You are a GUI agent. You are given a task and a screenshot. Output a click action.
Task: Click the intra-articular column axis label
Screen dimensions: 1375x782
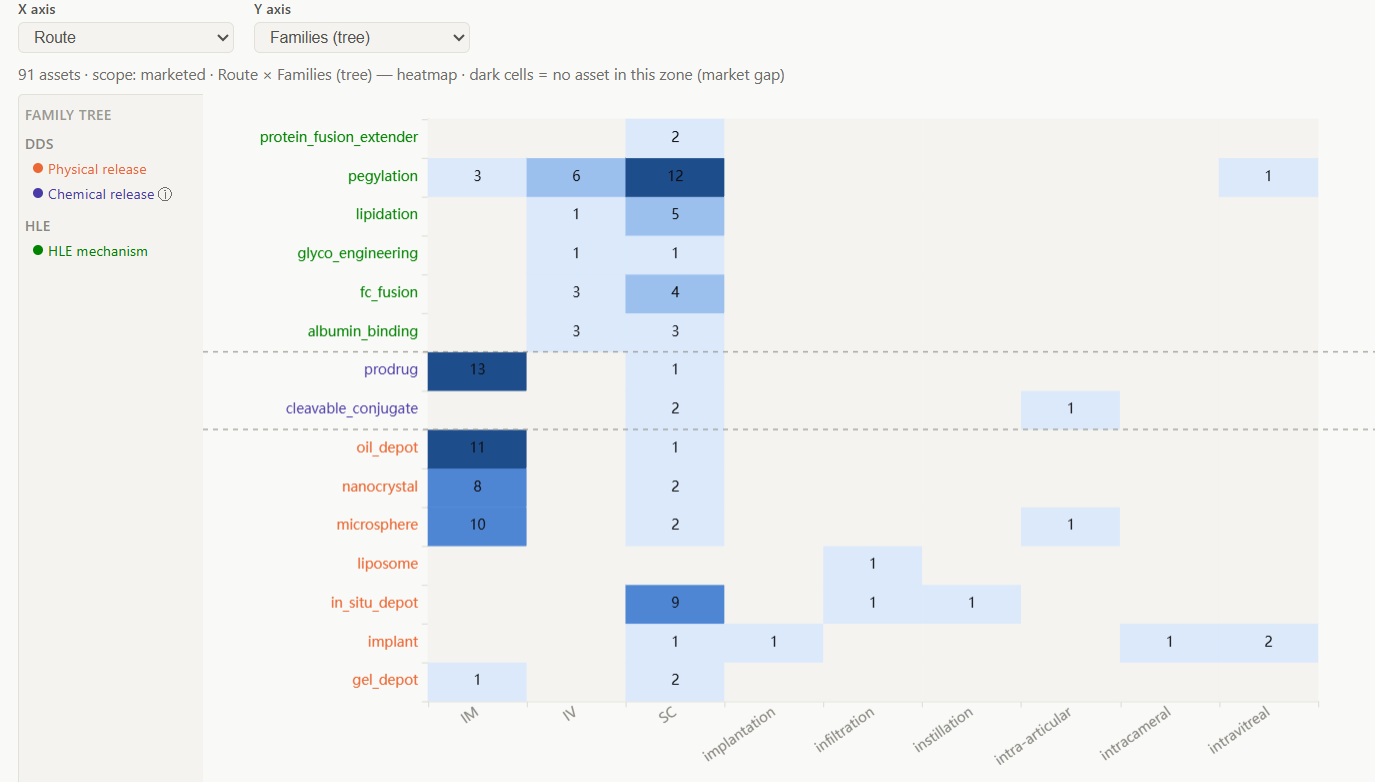click(1034, 736)
